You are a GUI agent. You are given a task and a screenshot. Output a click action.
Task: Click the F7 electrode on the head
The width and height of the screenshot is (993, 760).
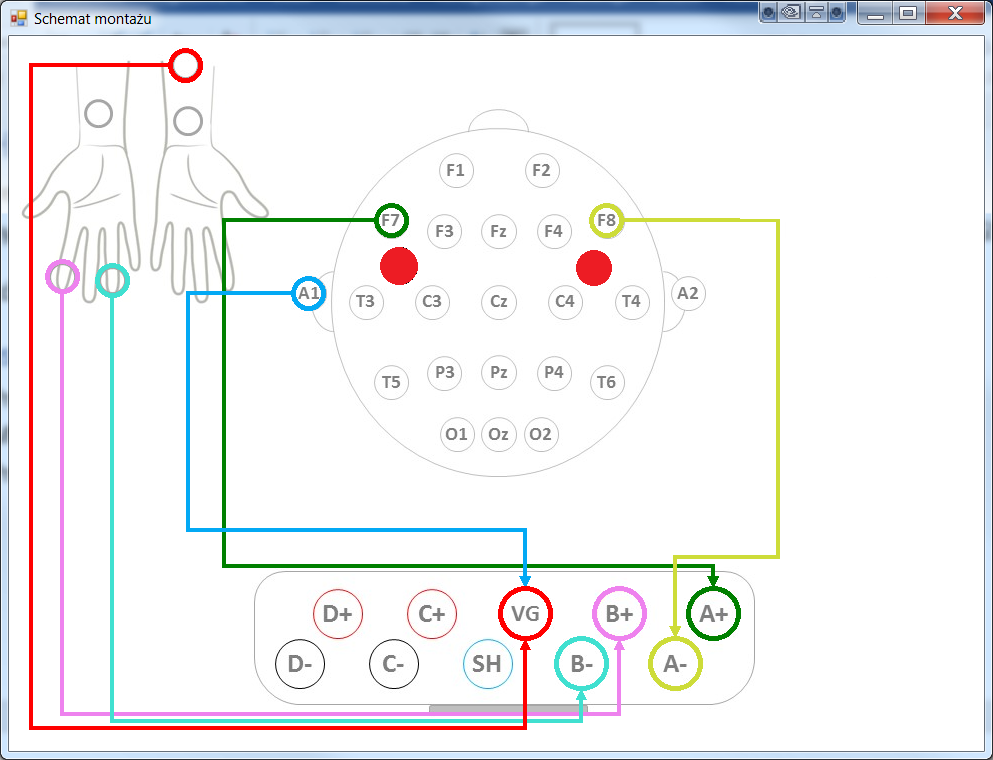click(391, 219)
